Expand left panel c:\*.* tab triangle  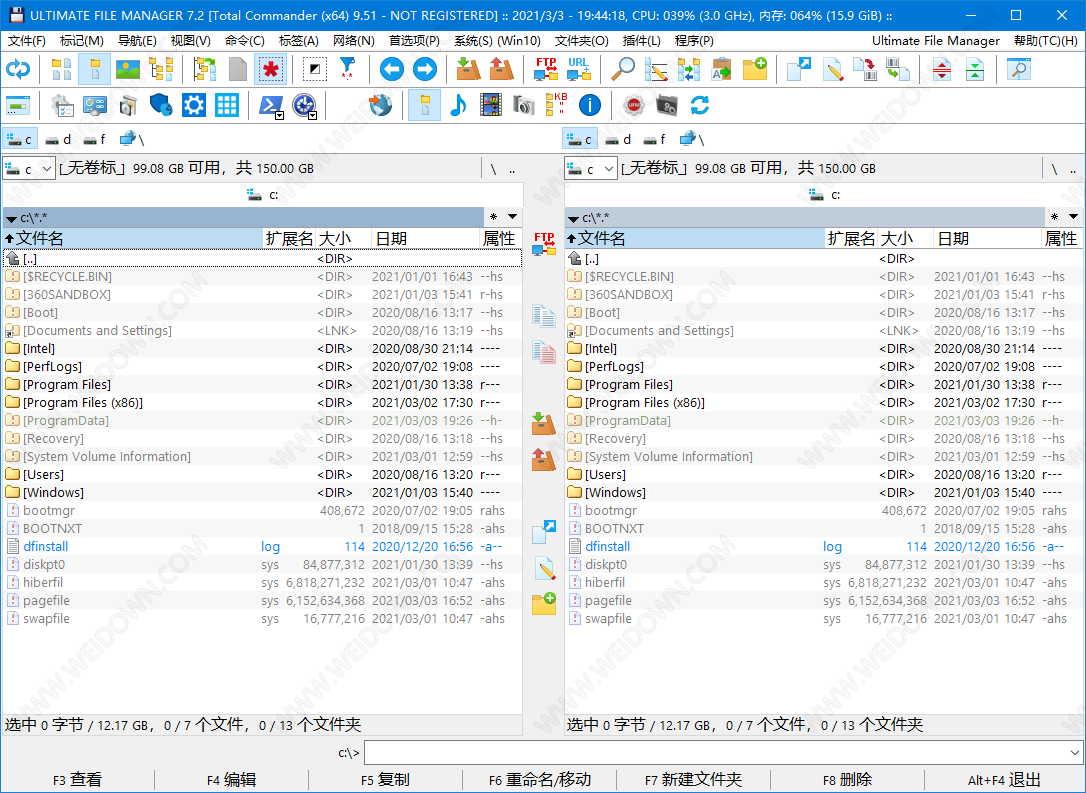click(x=11, y=219)
